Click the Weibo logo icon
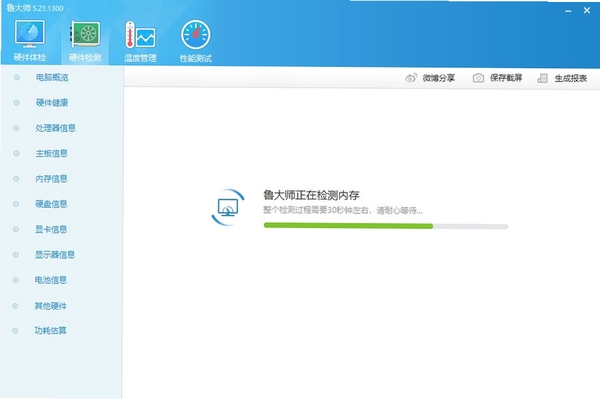Image resolution: width=600 pixels, height=400 pixels. point(411,78)
